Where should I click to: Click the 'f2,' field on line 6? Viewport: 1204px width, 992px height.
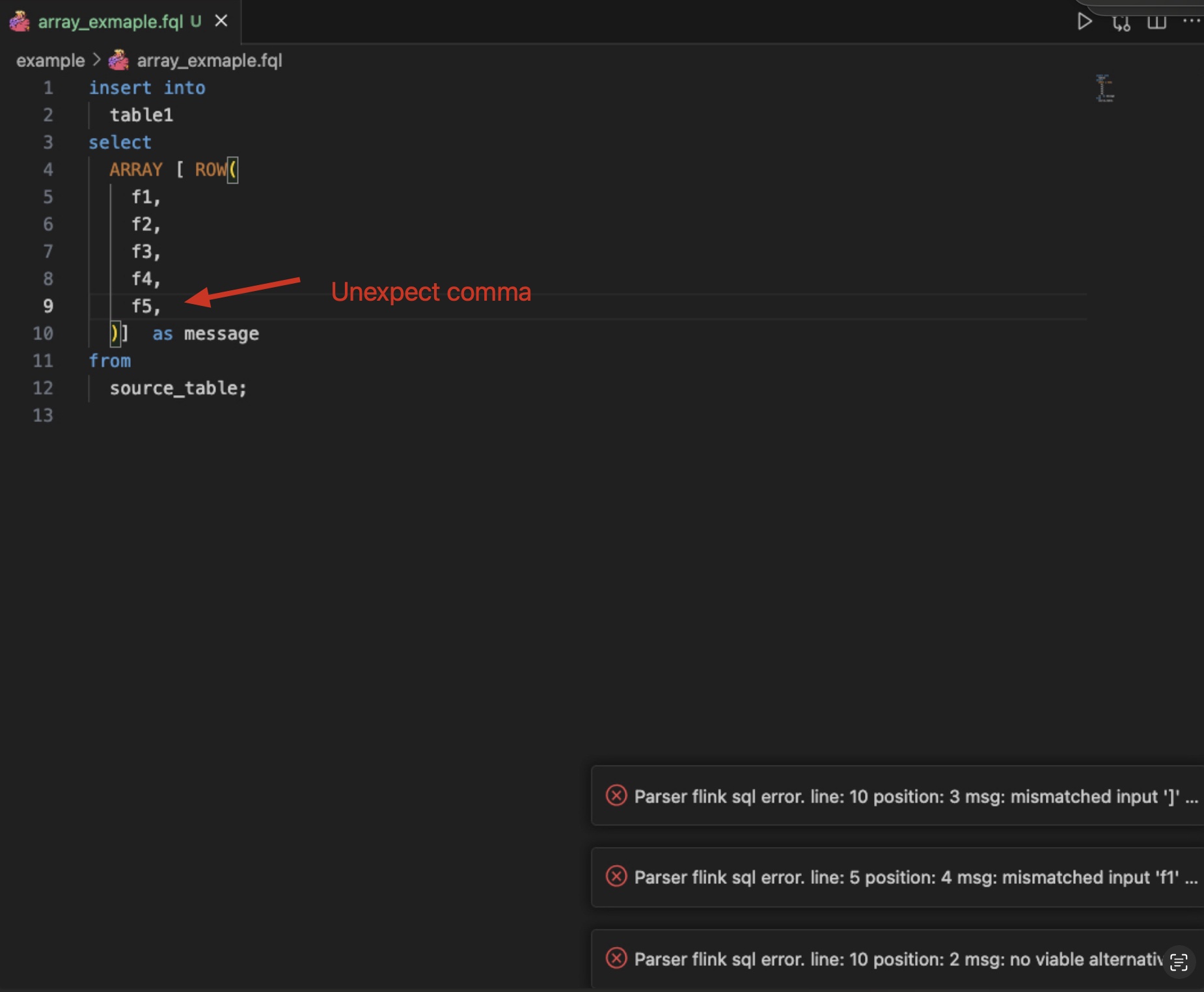pos(146,225)
